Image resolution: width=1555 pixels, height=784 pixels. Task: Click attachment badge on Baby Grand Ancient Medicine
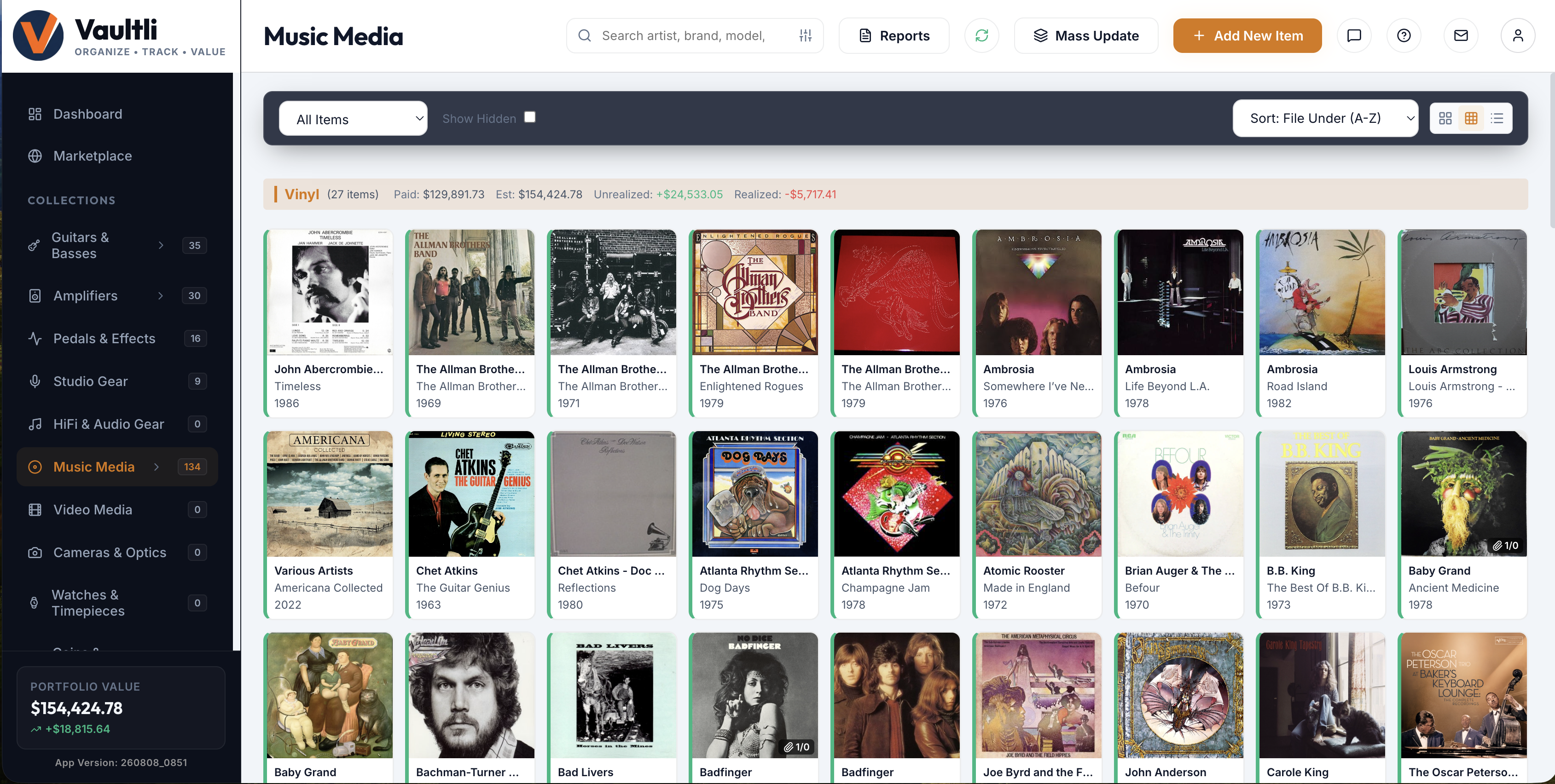point(1505,546)
